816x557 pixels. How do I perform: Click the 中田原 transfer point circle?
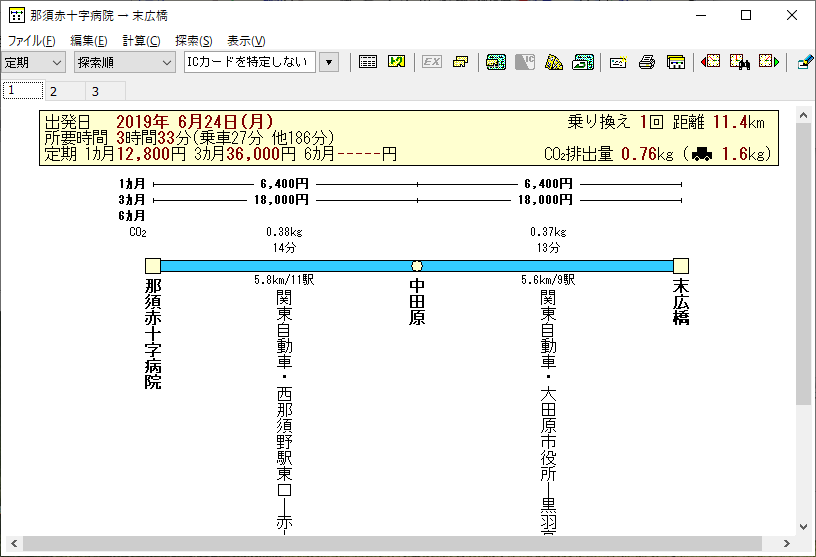tap(417, 266)
